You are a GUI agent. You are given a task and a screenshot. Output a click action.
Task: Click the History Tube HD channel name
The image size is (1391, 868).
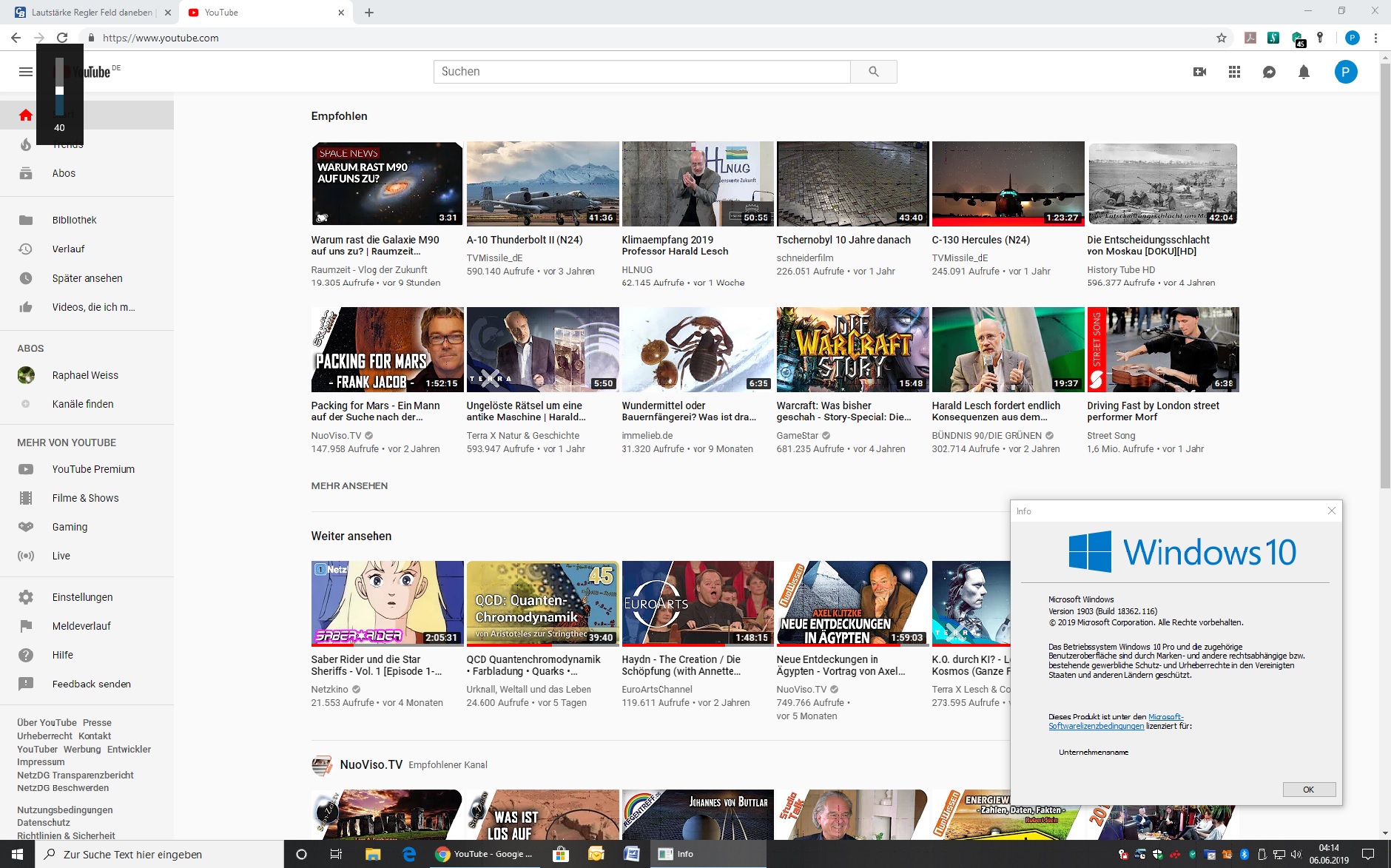click(x=1121, y=270)
